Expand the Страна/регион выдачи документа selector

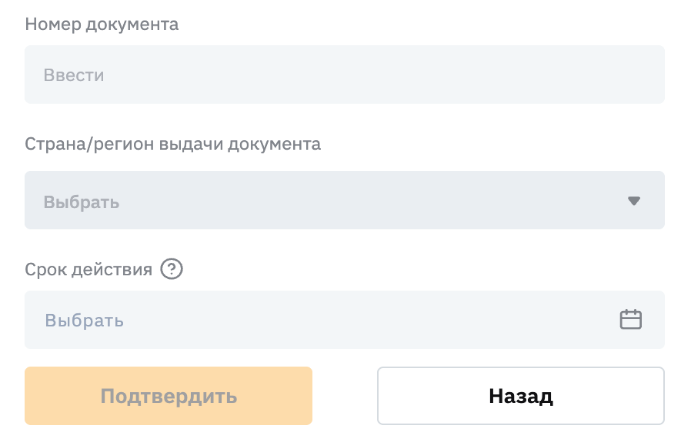[344, 200]
